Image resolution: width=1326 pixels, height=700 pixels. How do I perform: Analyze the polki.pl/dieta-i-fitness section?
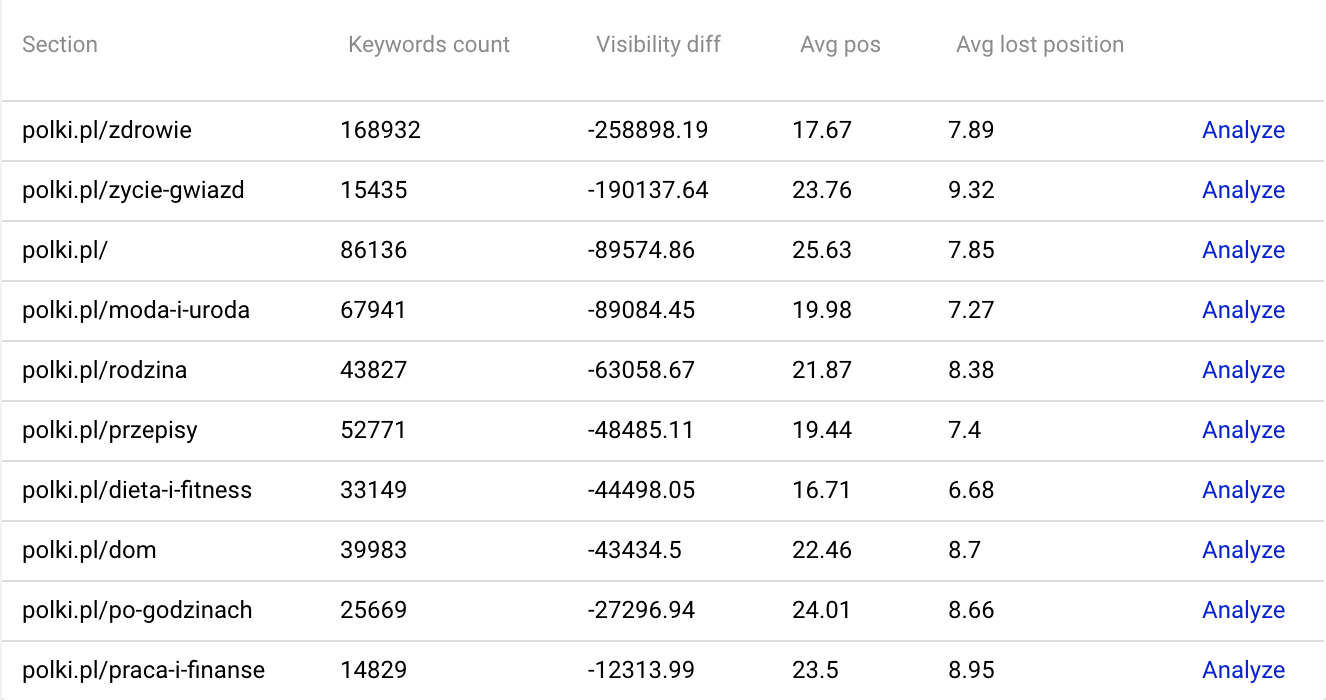coord(1243,490)
